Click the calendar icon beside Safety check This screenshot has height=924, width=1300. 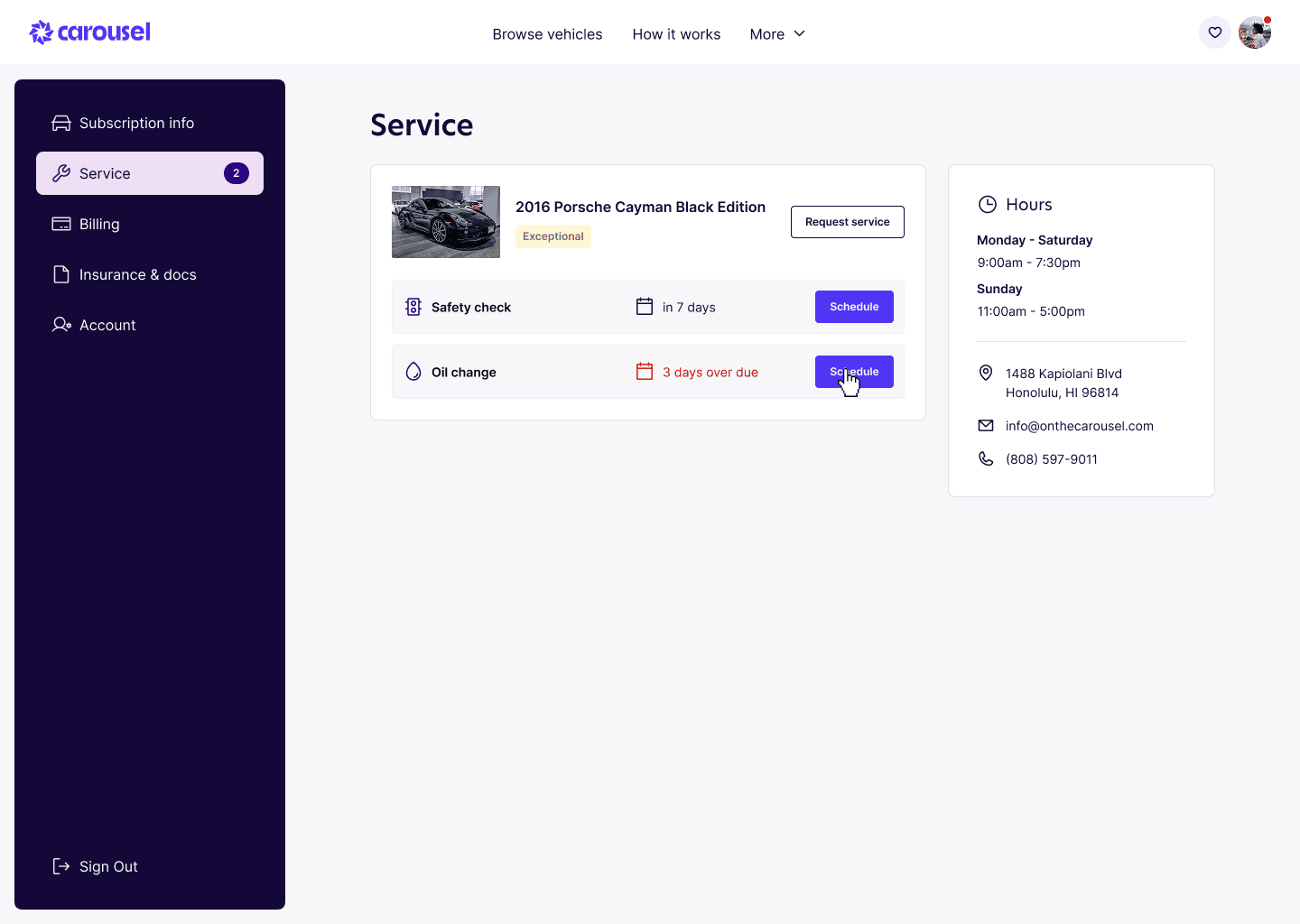[x=644, y=307]
